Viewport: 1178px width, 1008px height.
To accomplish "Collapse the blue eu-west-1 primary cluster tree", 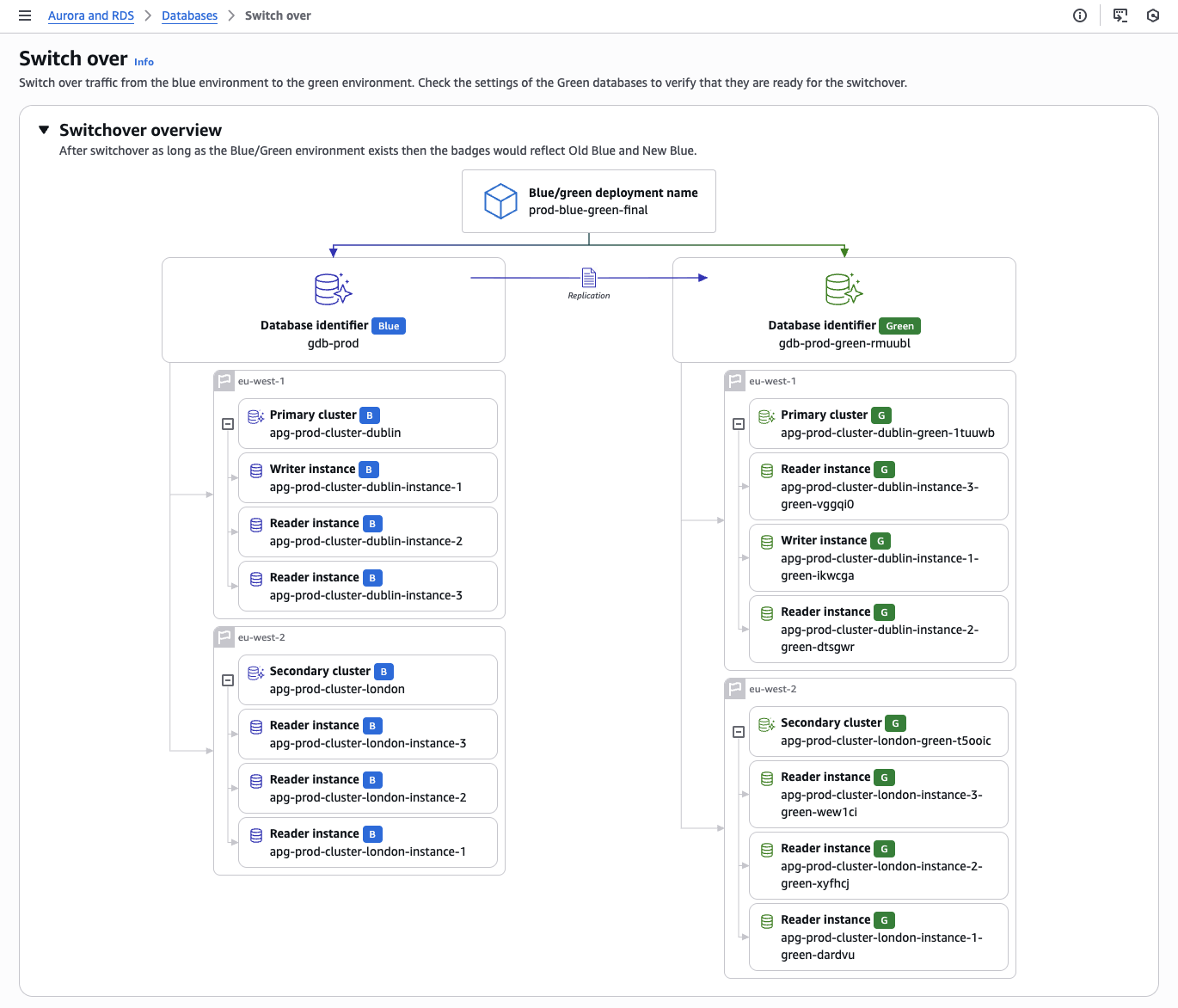I will (x=228, y=424).
